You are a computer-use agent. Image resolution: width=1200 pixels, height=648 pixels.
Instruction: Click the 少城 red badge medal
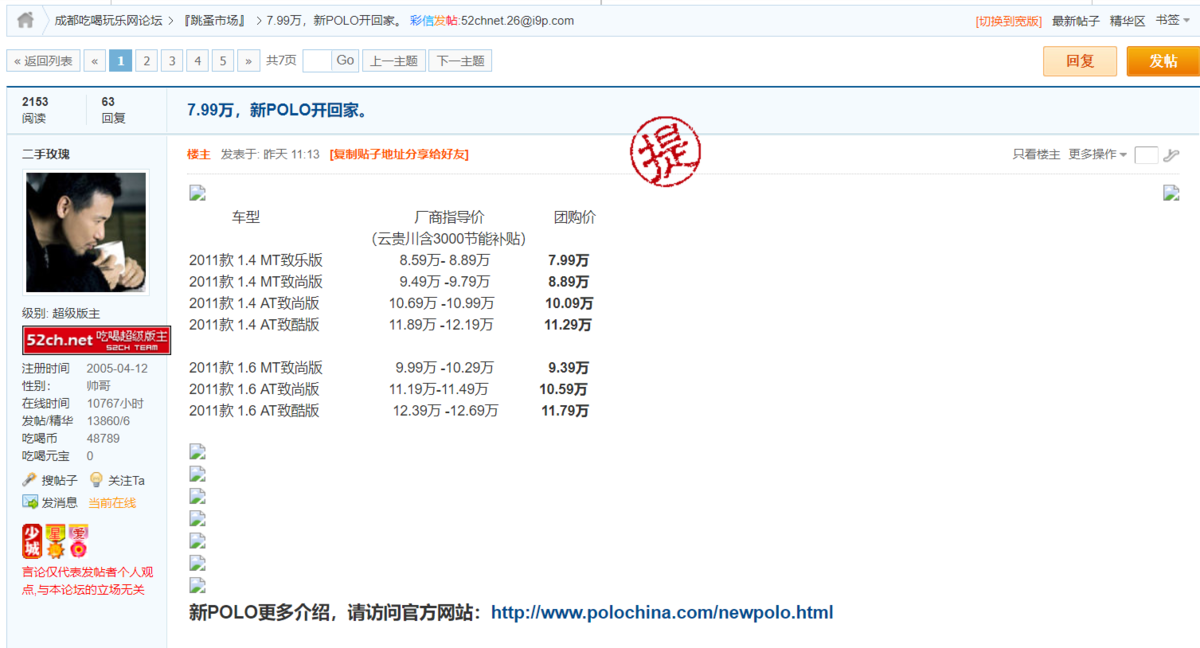click(32, 541)
